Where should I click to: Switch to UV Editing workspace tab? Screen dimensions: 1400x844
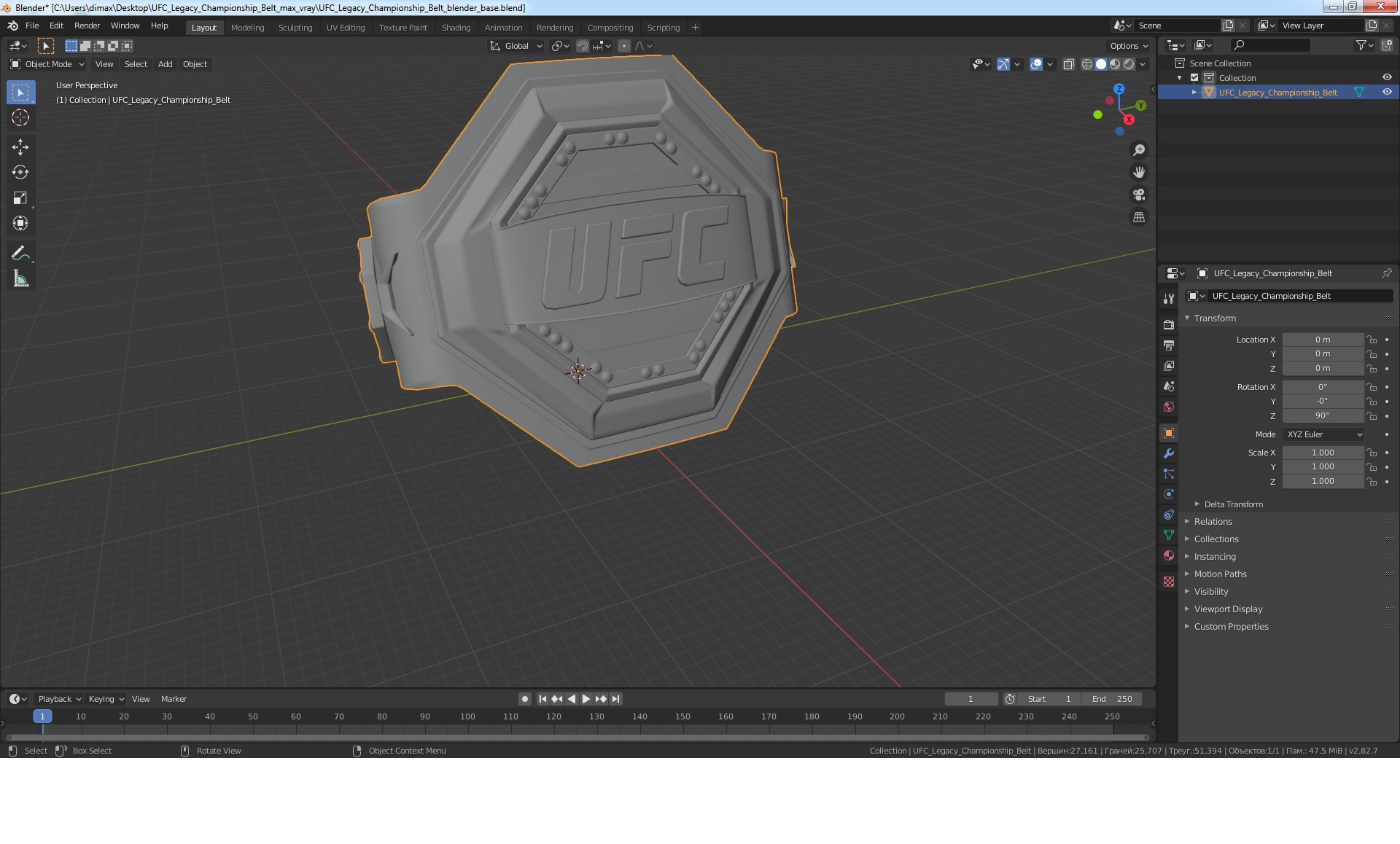pos(346,28)
